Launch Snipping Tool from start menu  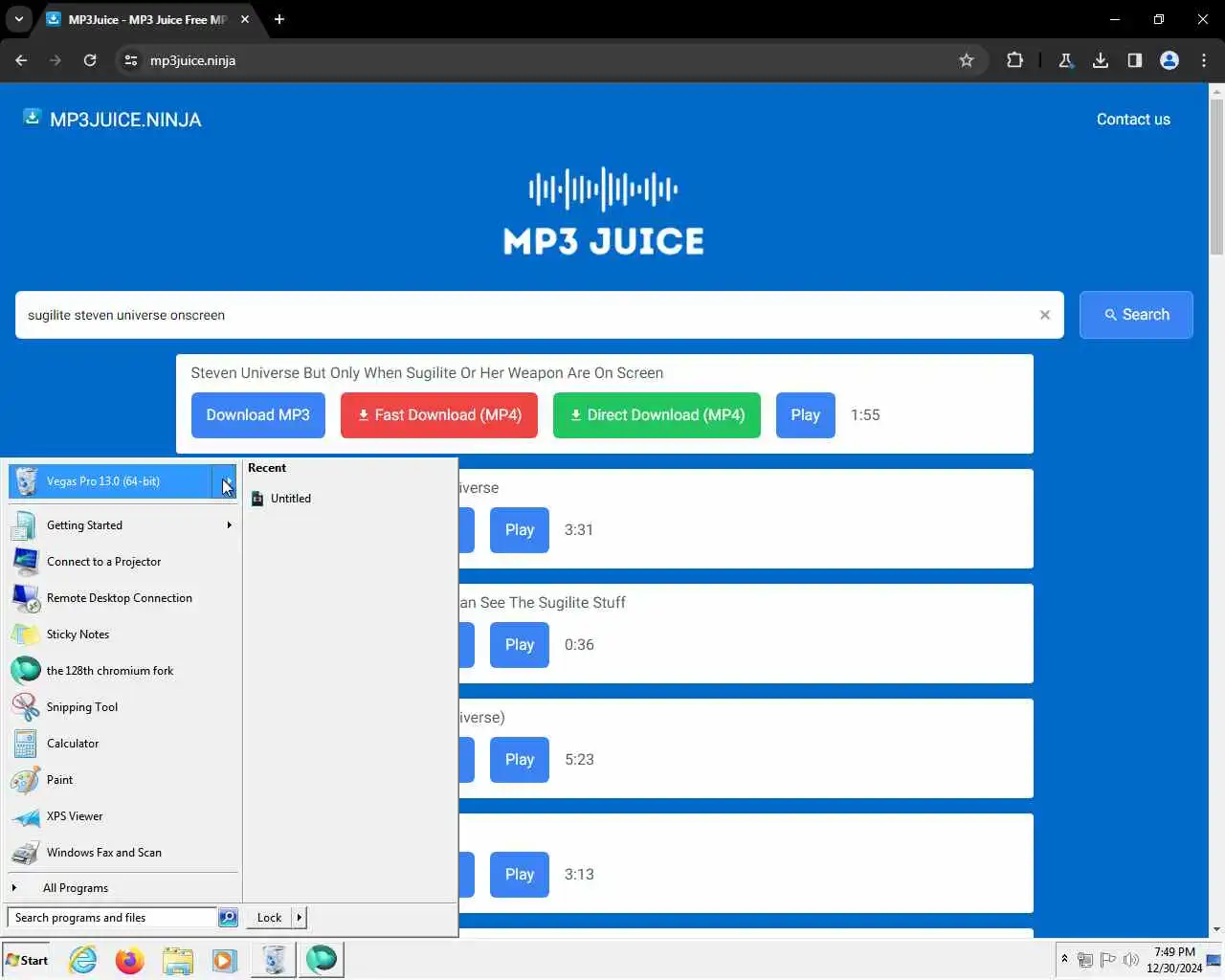pos(122,707)
